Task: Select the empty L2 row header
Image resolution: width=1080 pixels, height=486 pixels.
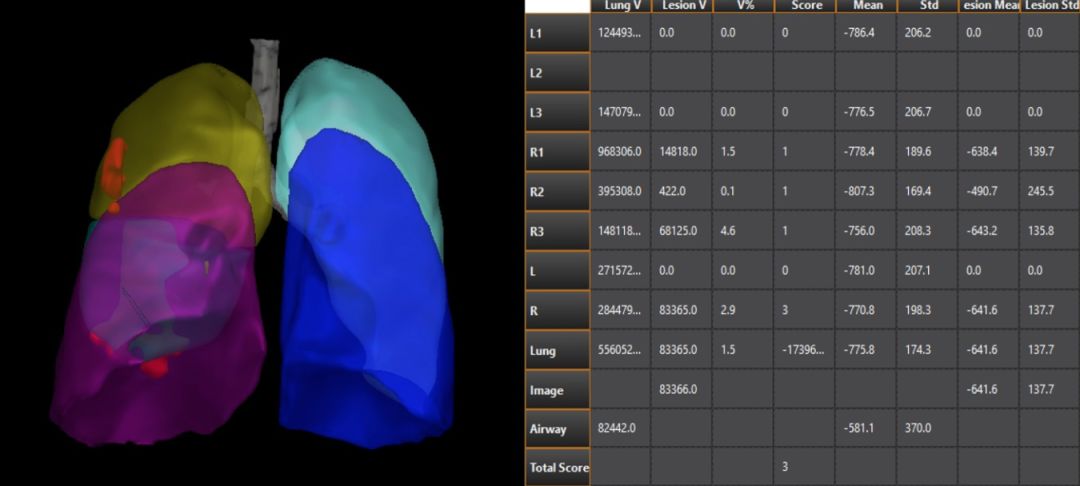Action: click(x=557, y=72)
